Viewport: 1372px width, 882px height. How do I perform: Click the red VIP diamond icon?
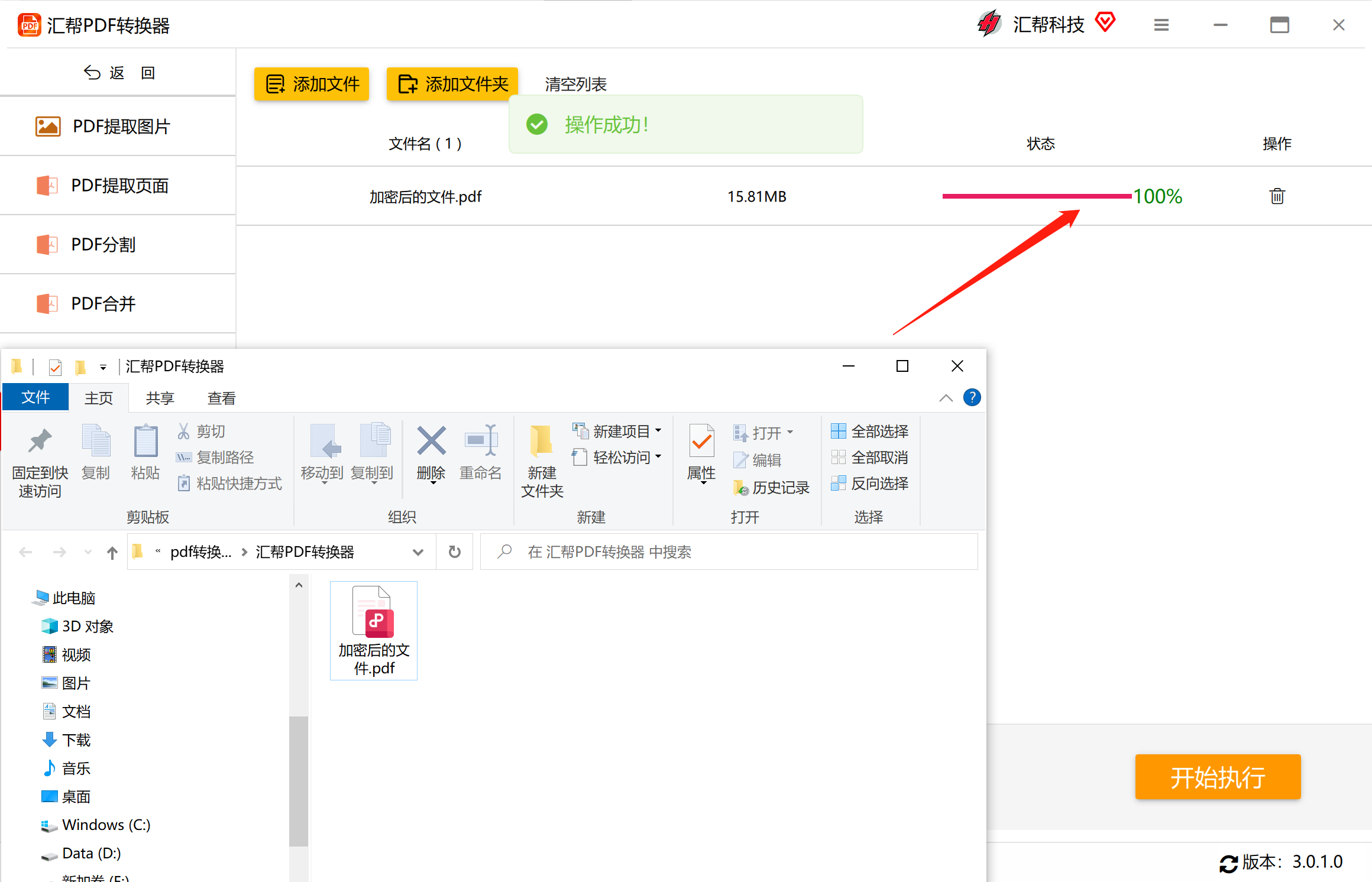(x=1105, y=22)
